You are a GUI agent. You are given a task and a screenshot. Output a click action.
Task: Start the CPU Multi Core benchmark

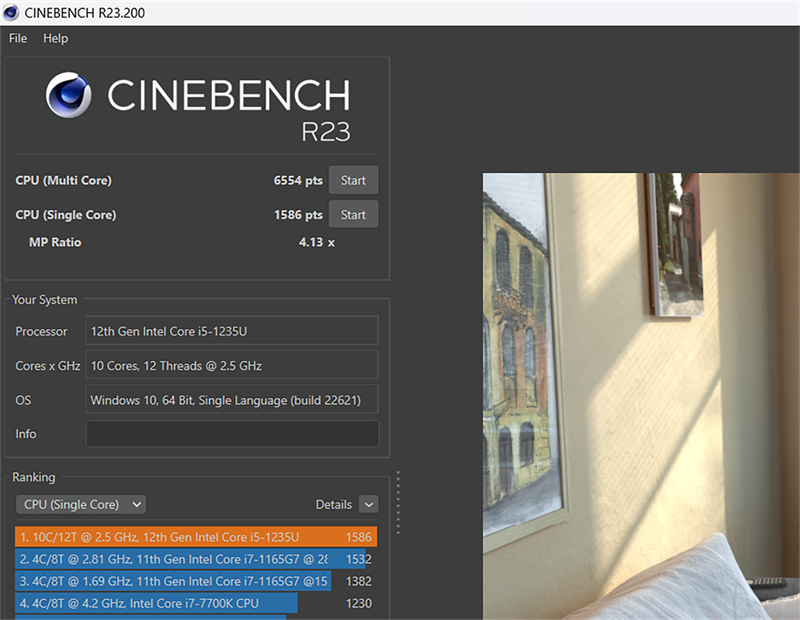tap(353, 180)
